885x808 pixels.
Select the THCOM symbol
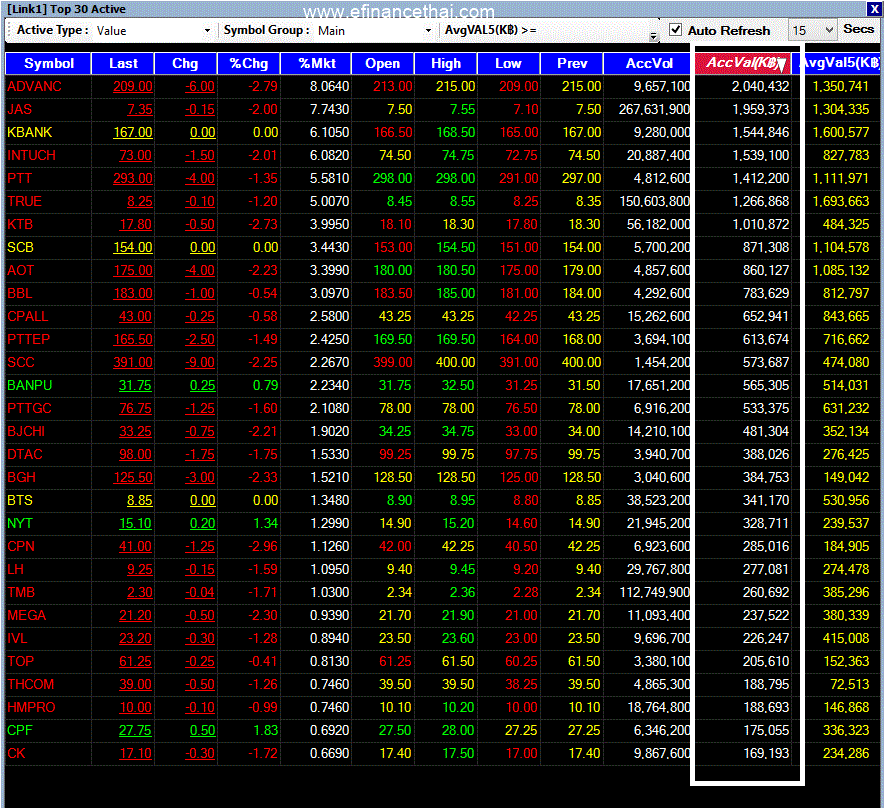click(x=30, y=684)
